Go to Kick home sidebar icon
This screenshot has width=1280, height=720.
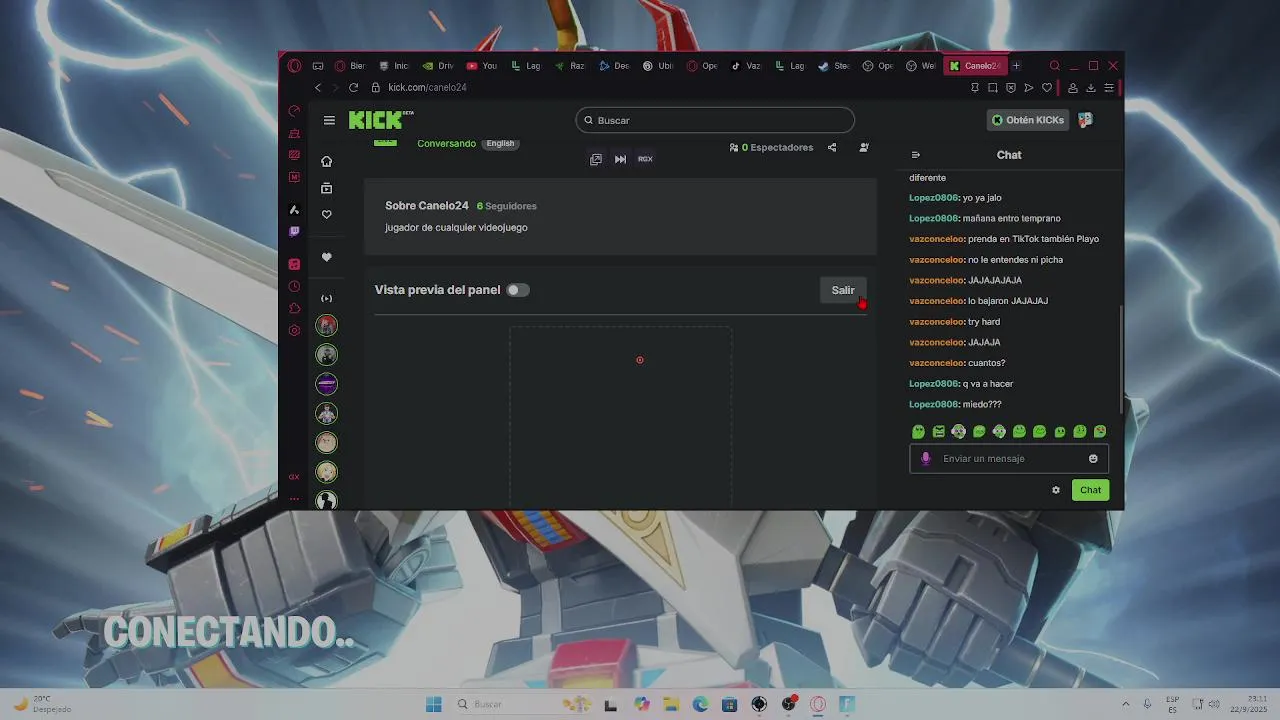326,161
